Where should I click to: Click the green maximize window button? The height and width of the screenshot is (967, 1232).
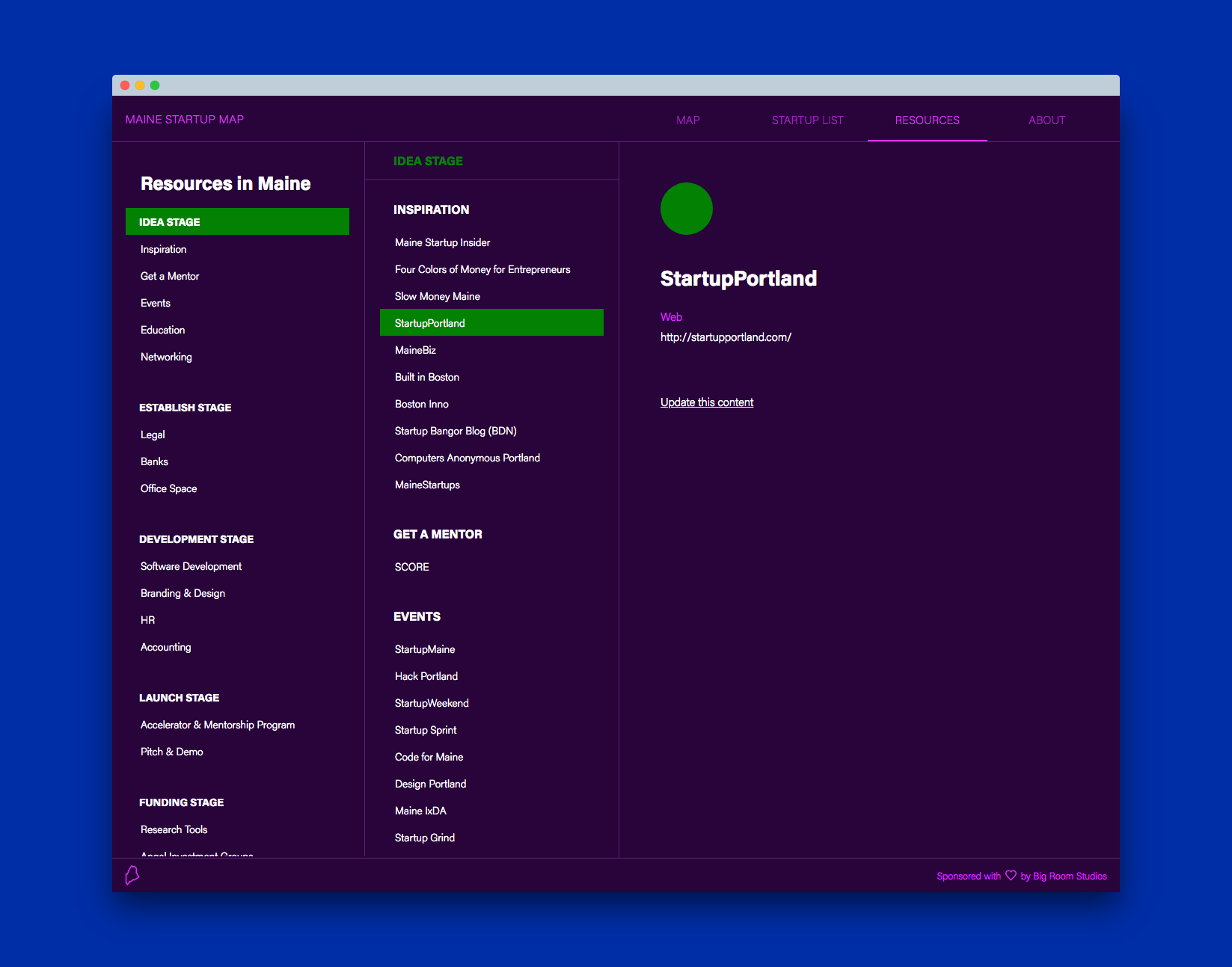point(155,85)
